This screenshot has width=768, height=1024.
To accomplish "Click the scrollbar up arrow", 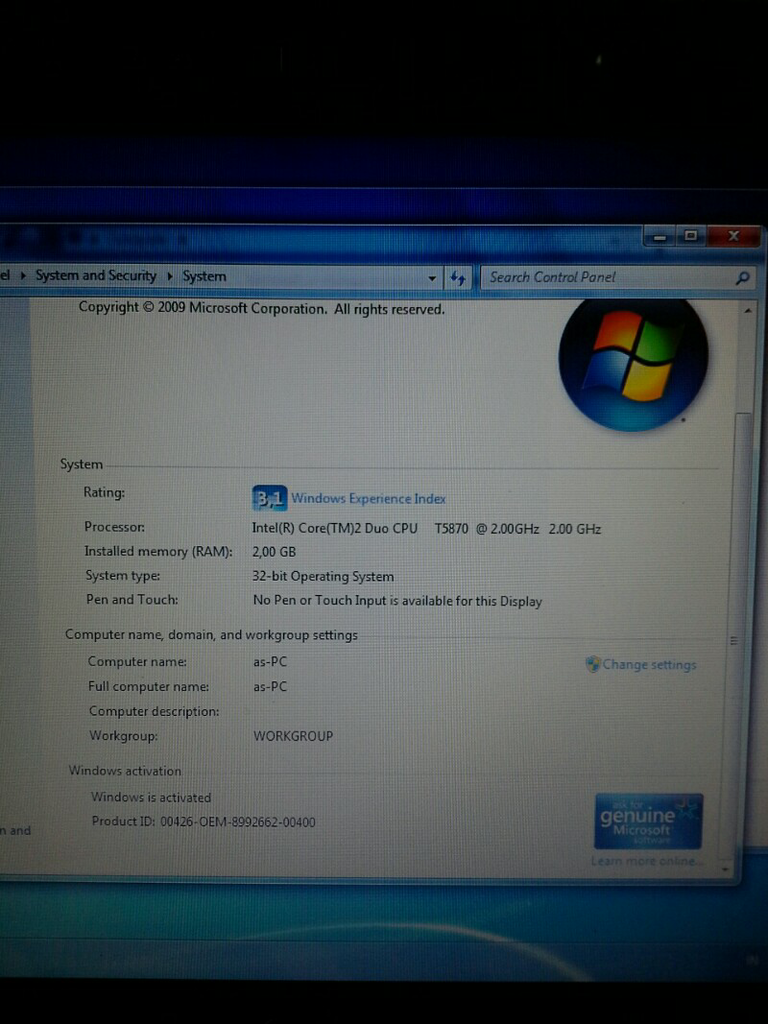I will [x=747, y=311].
